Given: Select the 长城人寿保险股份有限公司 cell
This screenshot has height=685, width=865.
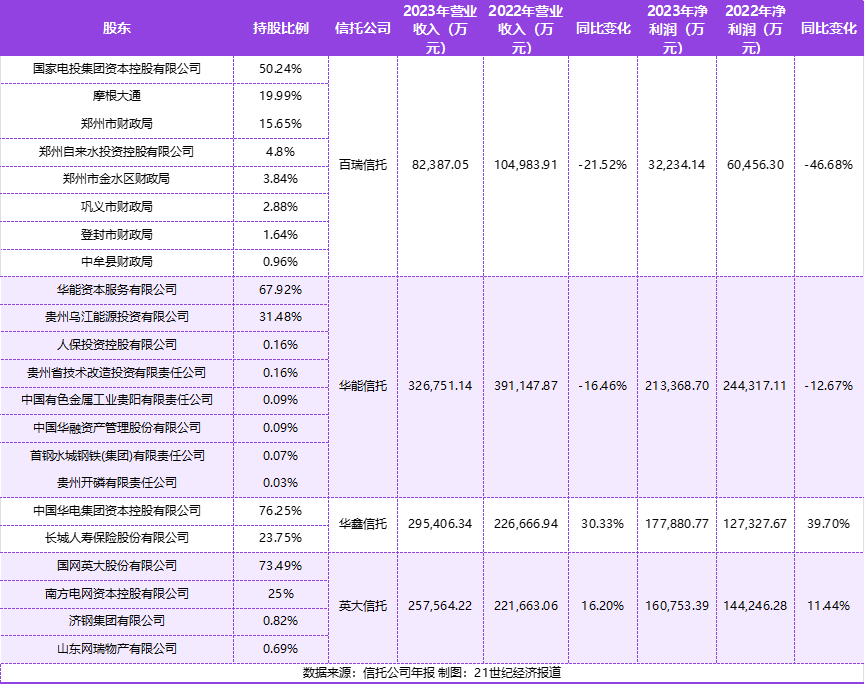Looking at the screenshot, I should click(116, 538).
